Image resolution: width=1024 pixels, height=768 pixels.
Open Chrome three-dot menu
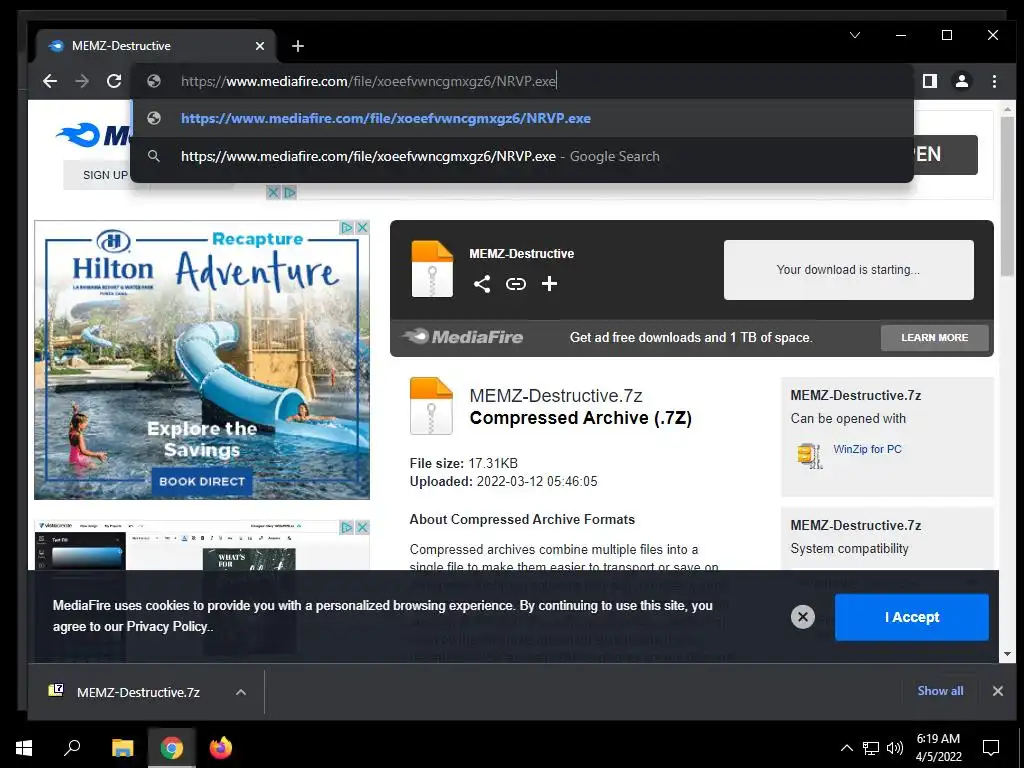(x=994, y=81)
